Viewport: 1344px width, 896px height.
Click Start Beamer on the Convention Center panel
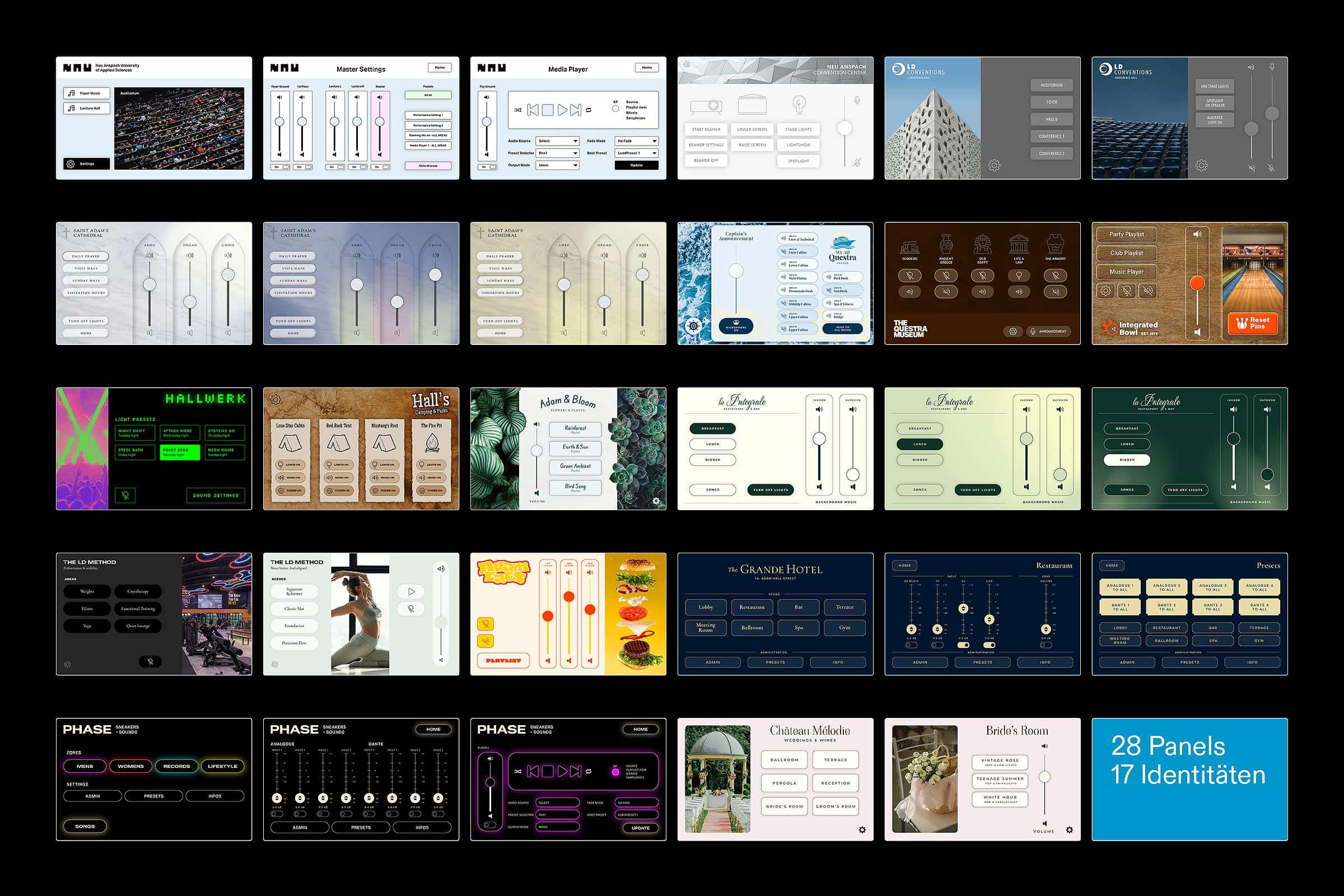point(706,129)
